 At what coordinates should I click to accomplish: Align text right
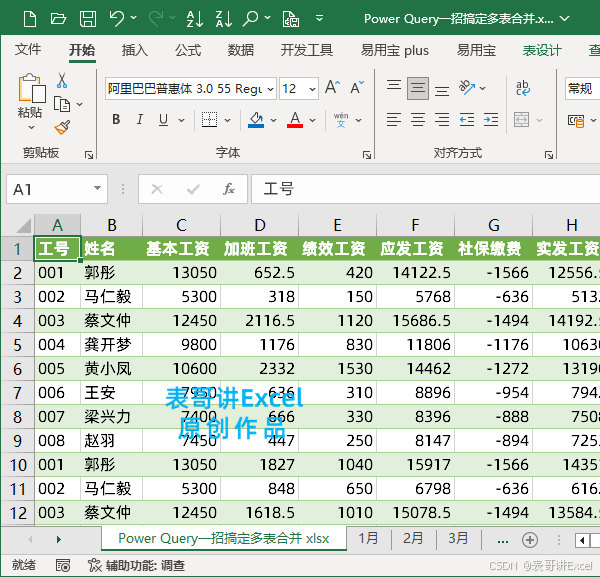pyautogui.click(x=442, y=120)
